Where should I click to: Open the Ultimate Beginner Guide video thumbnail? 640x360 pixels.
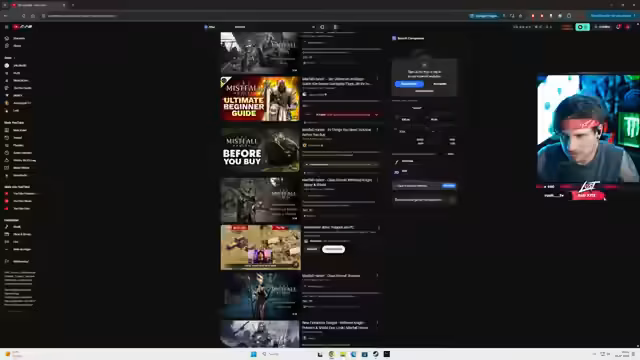coord(260,98)
